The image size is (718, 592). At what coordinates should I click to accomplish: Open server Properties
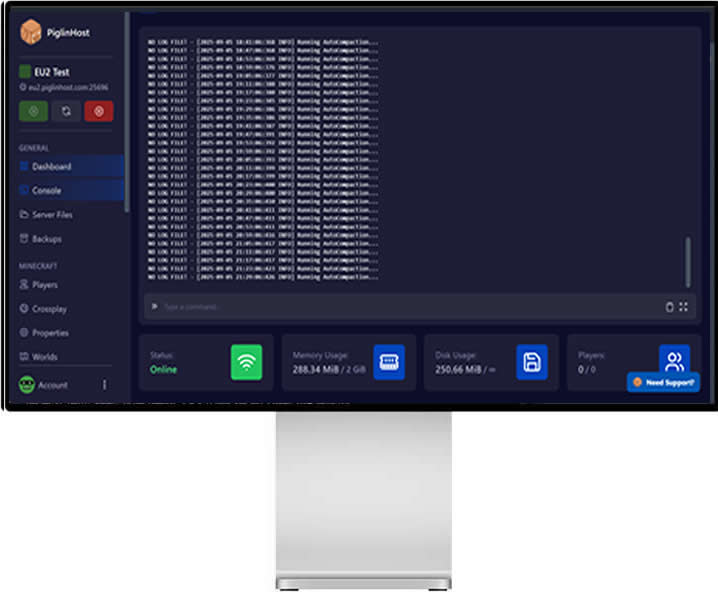tap(44, 333)
